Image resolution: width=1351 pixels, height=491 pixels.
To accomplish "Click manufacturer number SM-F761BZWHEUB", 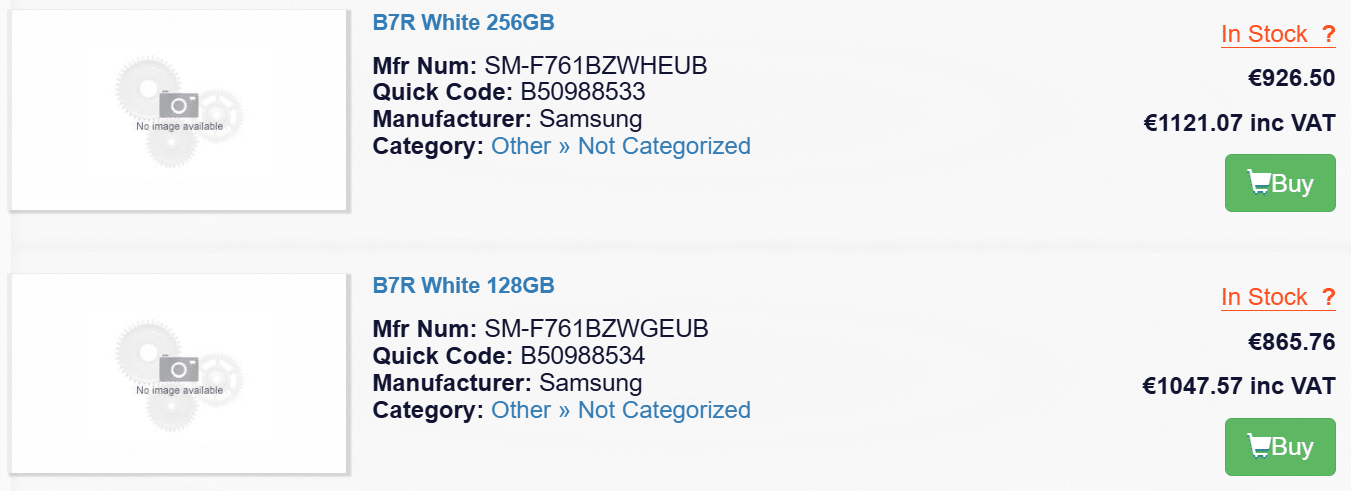I will (596, 66).
